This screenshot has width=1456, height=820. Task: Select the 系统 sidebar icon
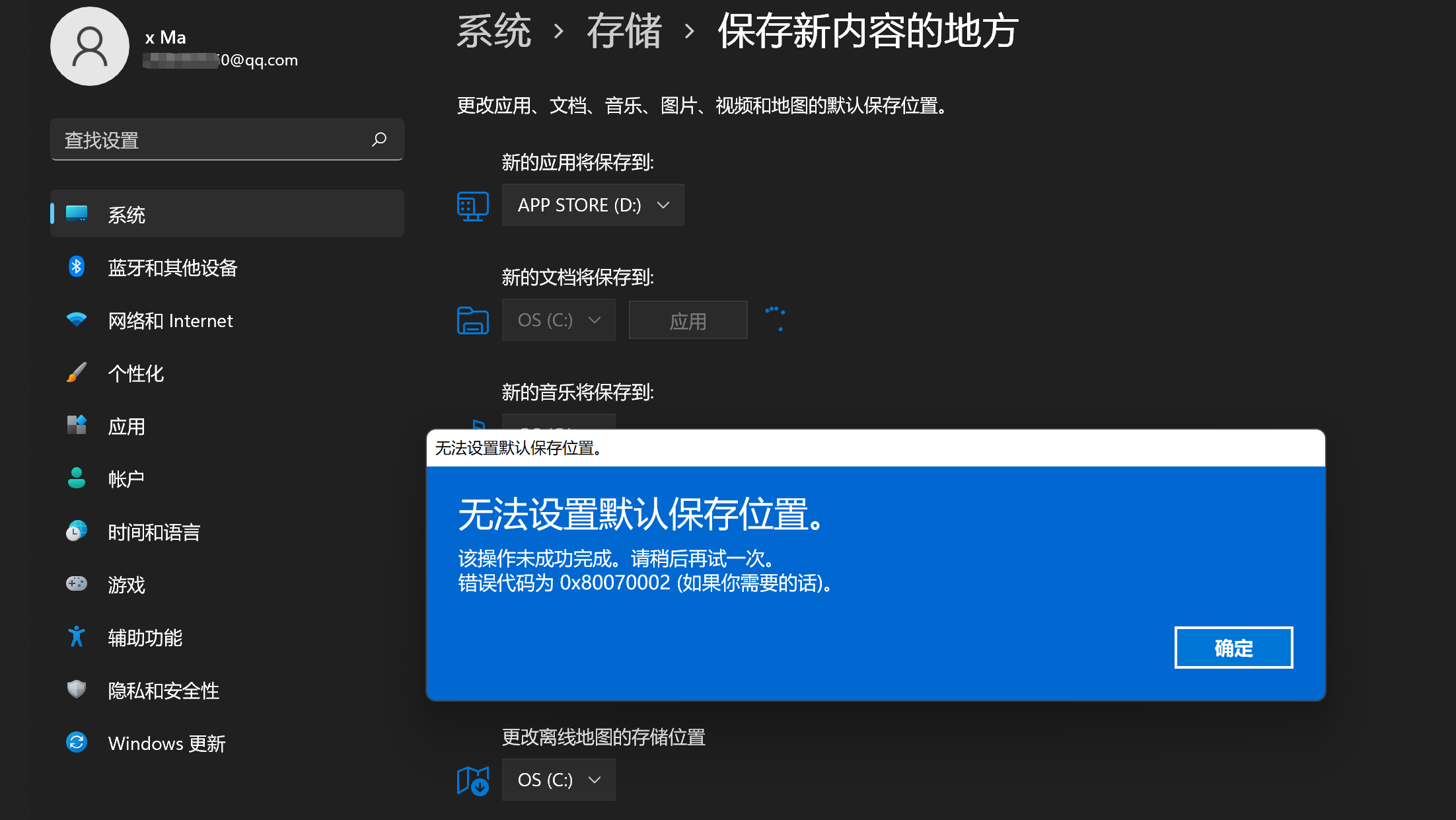click(x=77, y=213)
